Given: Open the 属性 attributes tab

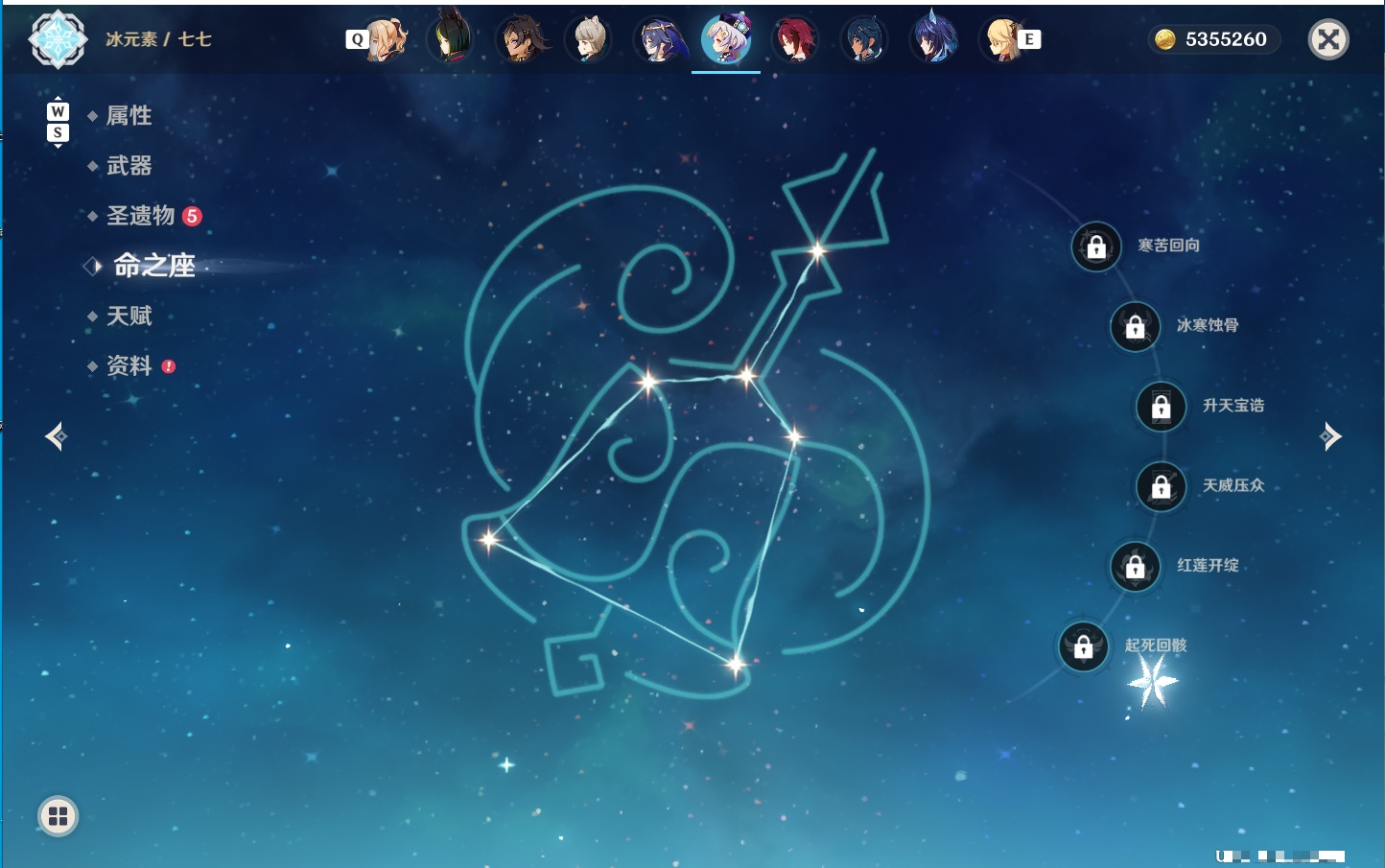Looking at the screenshot, I should pos(129,116).
